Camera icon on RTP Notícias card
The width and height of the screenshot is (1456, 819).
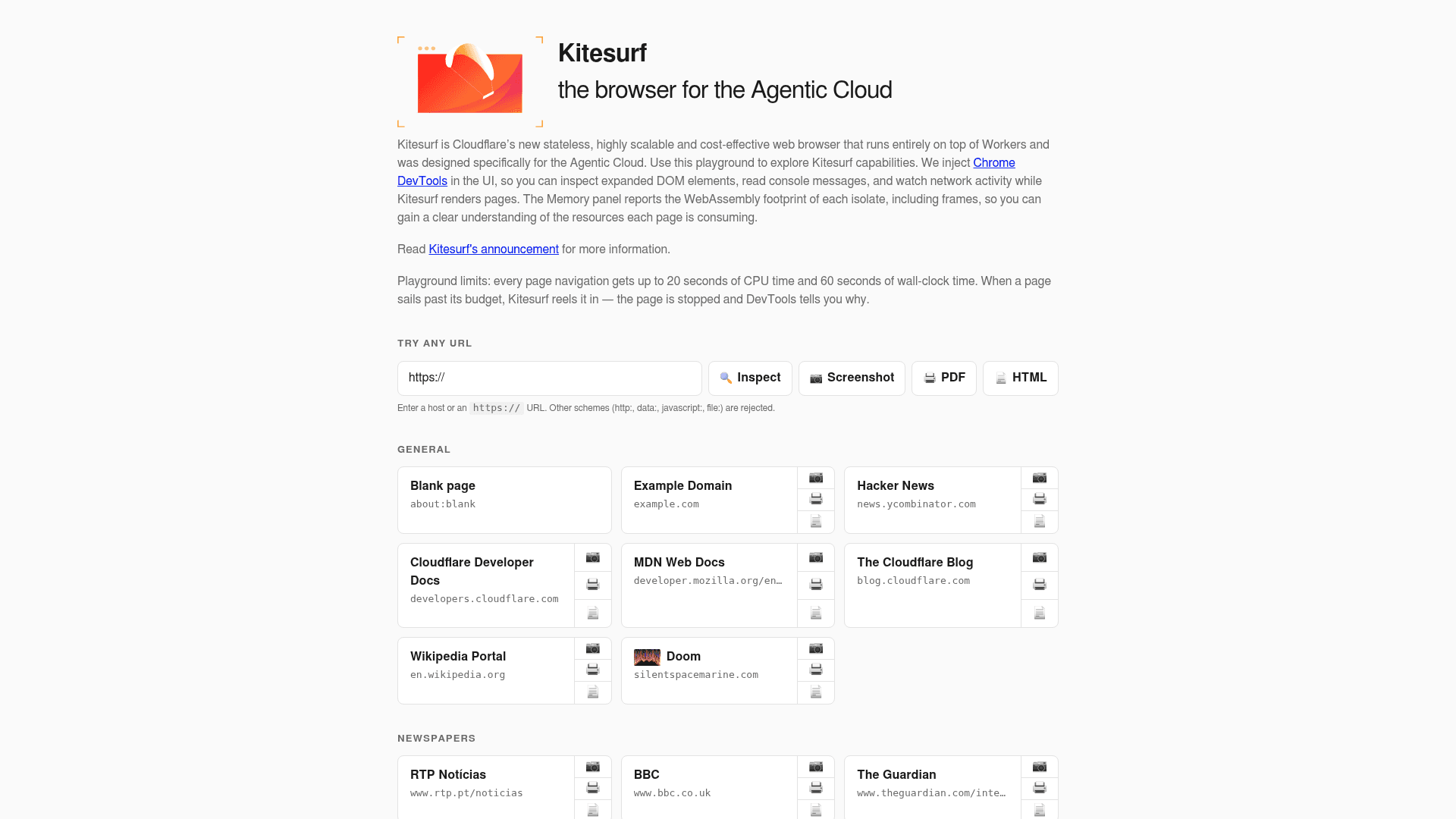click(x=593, y=767)
